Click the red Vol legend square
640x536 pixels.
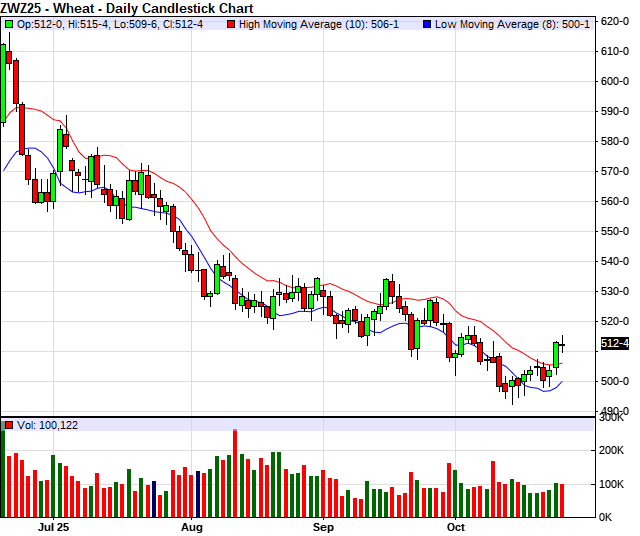[x=9, y=424]
